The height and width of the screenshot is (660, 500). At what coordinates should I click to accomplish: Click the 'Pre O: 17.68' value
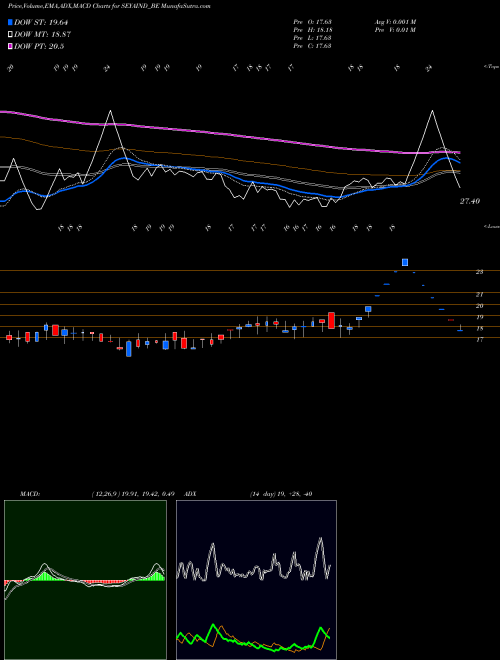click(312, 21)
